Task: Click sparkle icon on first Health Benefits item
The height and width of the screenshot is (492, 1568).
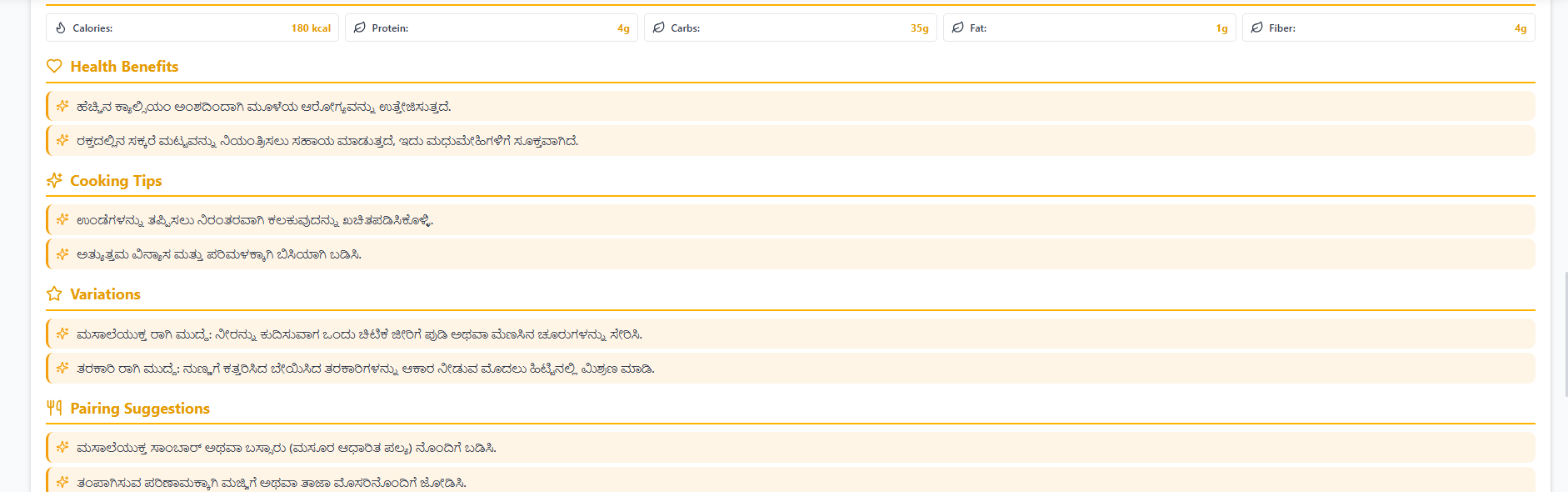Action: 62,106
